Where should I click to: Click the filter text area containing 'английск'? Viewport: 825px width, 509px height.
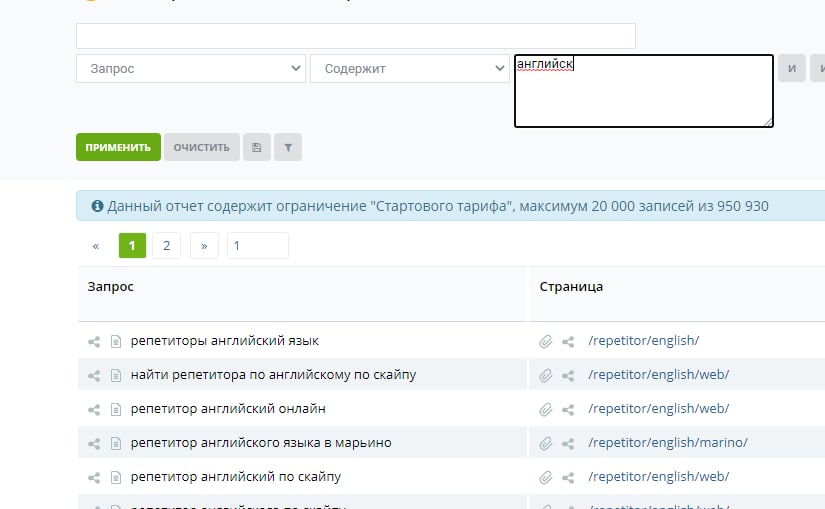(643, 91)
